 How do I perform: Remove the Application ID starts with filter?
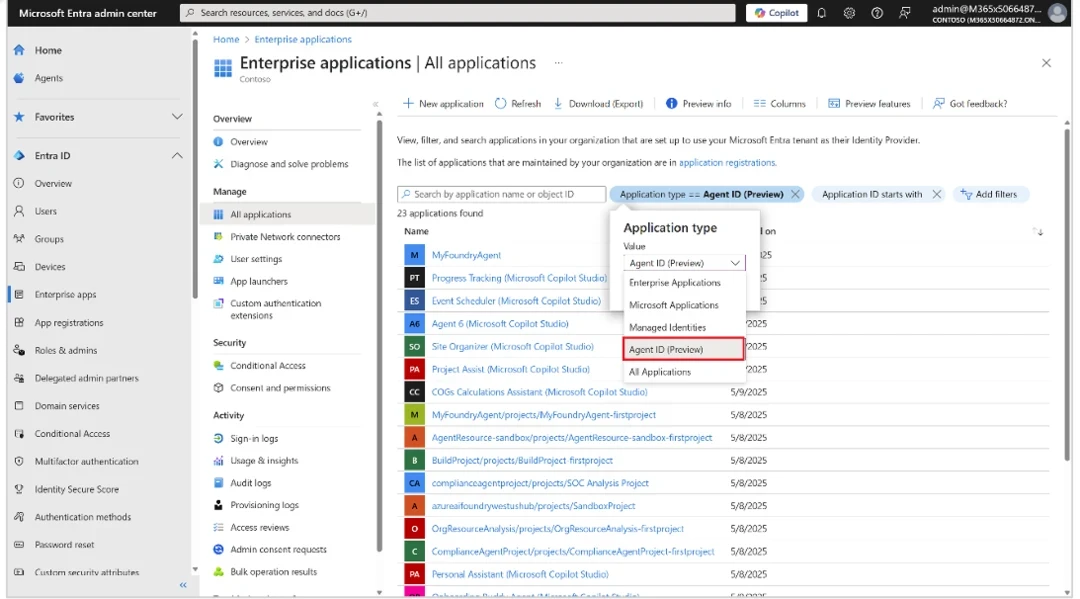(936, 195)
